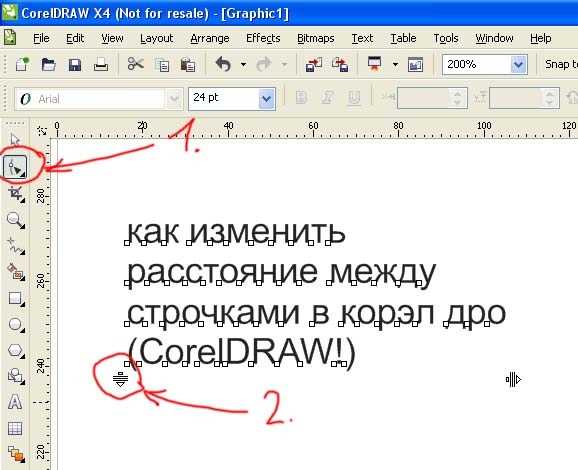Screen dimensions: 578x470
Task: Open the Effects menu
Action: (x=263, y=38)
